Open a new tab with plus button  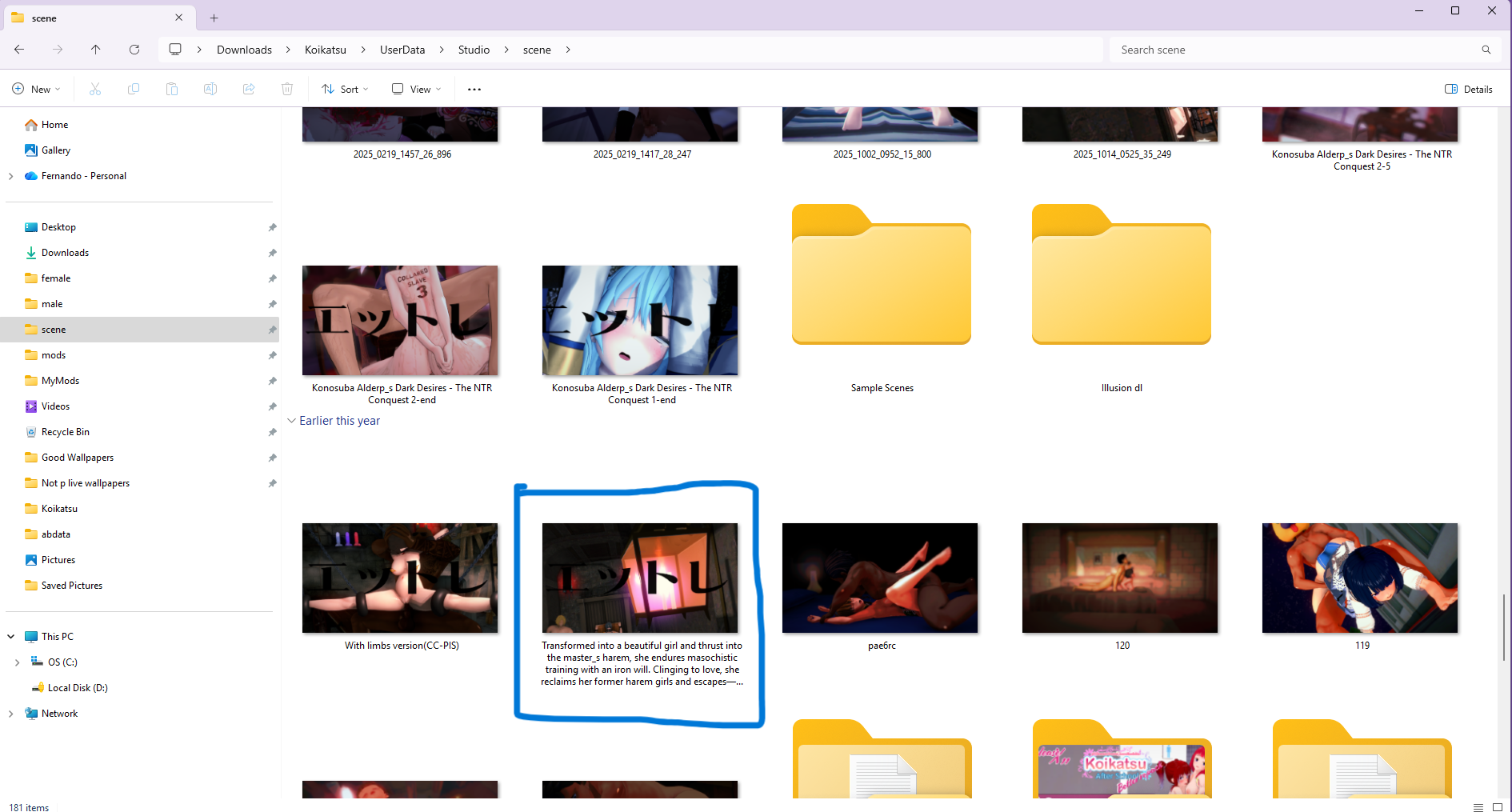coord(214,18)
